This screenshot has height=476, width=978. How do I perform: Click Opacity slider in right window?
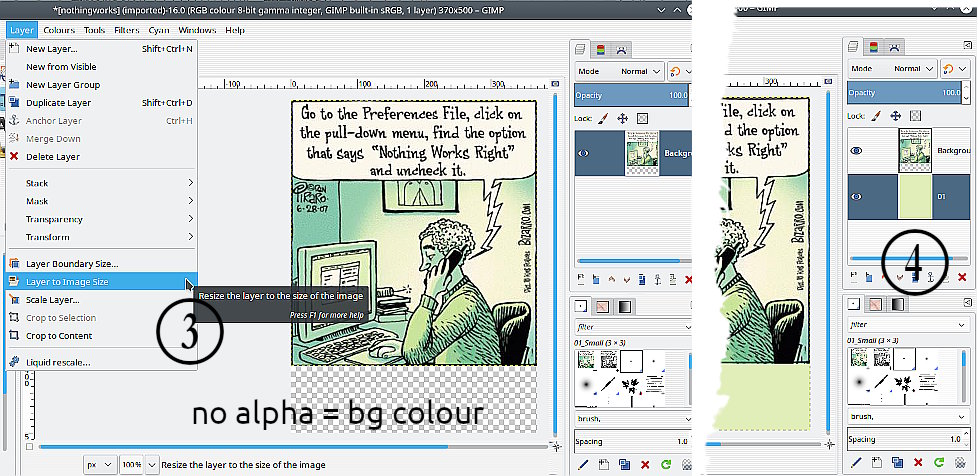tap(904, 92)
